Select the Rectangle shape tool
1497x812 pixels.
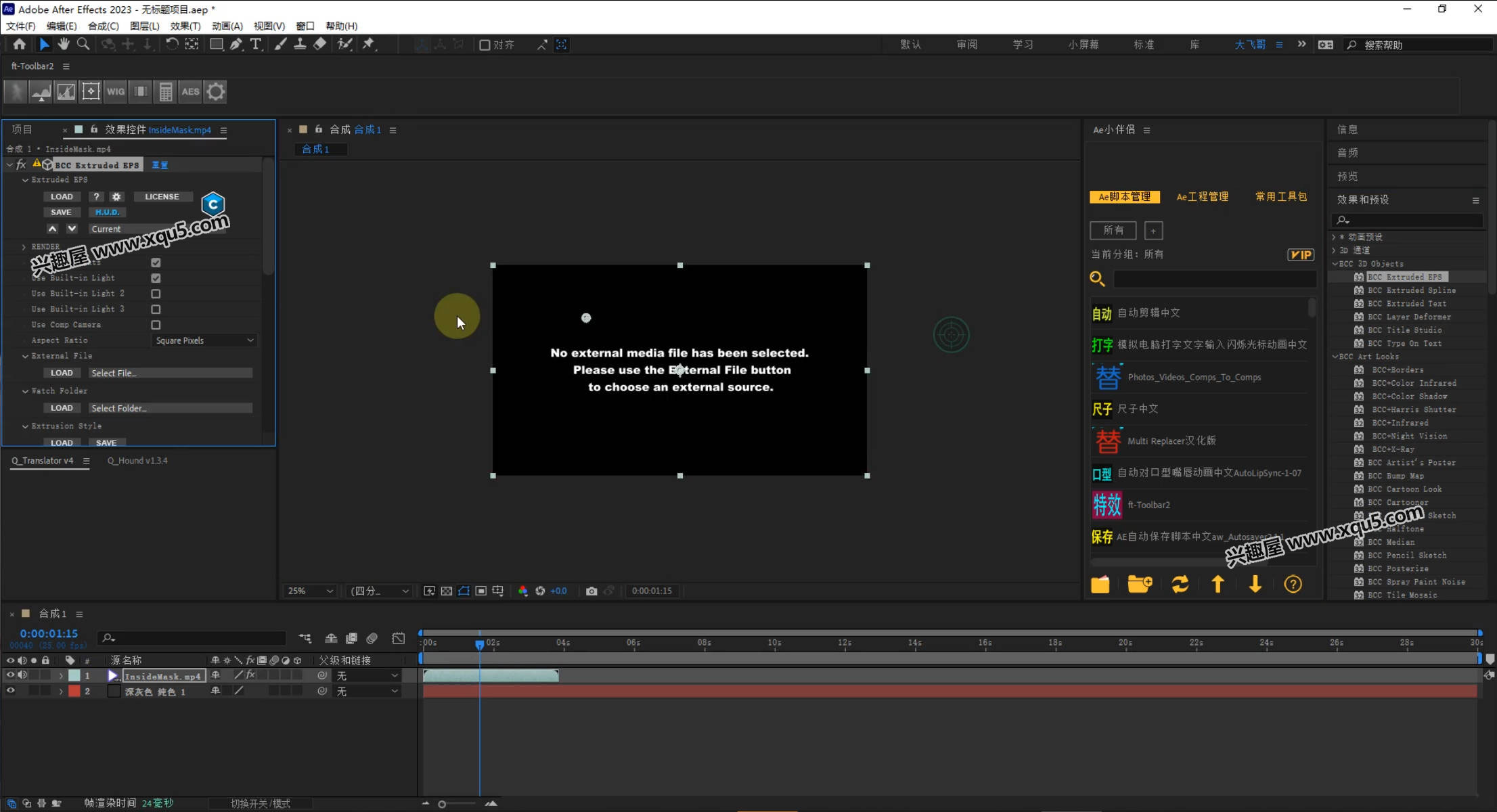(217, 44)
